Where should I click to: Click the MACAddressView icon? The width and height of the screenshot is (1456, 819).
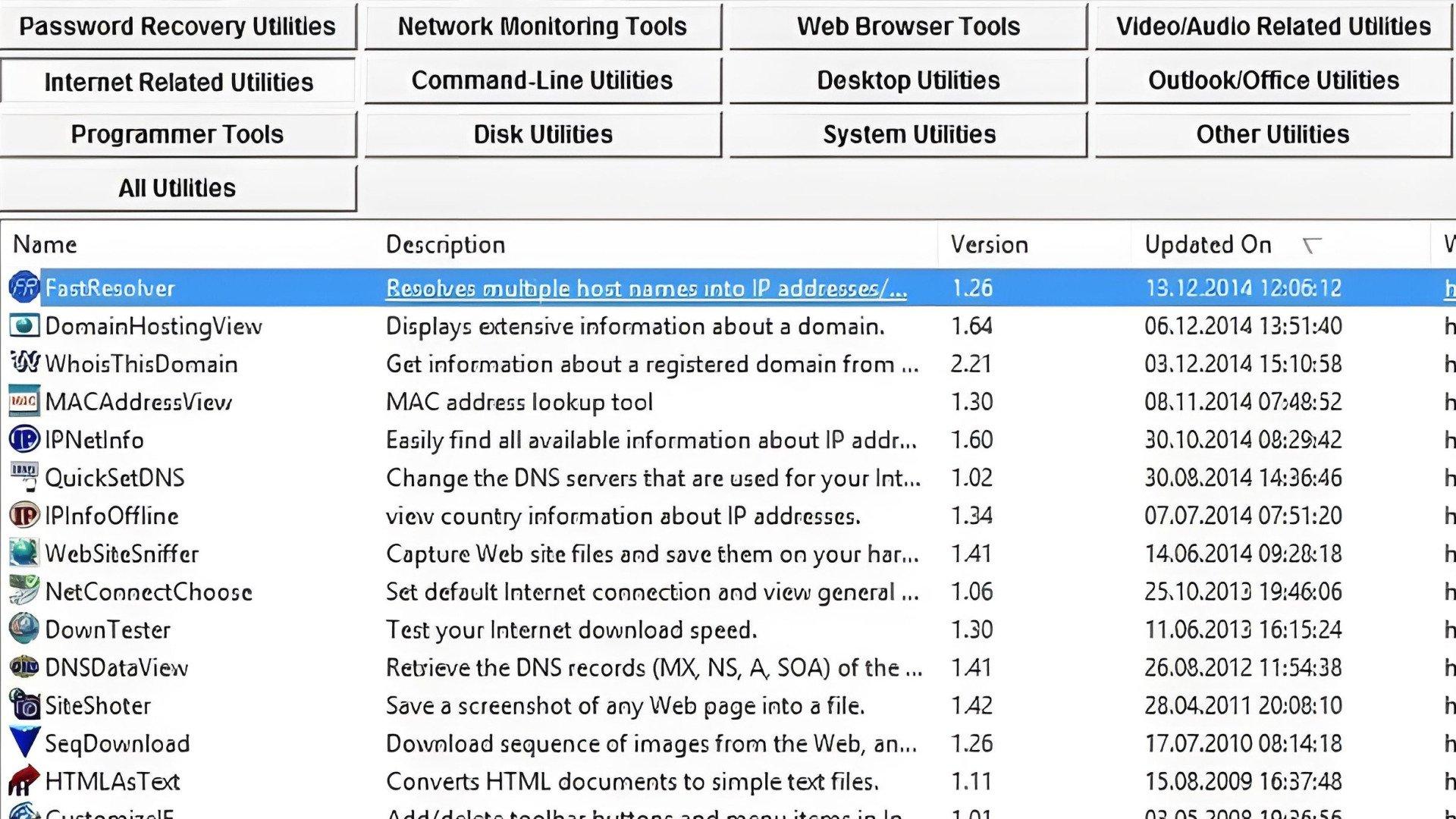[24, 401]
